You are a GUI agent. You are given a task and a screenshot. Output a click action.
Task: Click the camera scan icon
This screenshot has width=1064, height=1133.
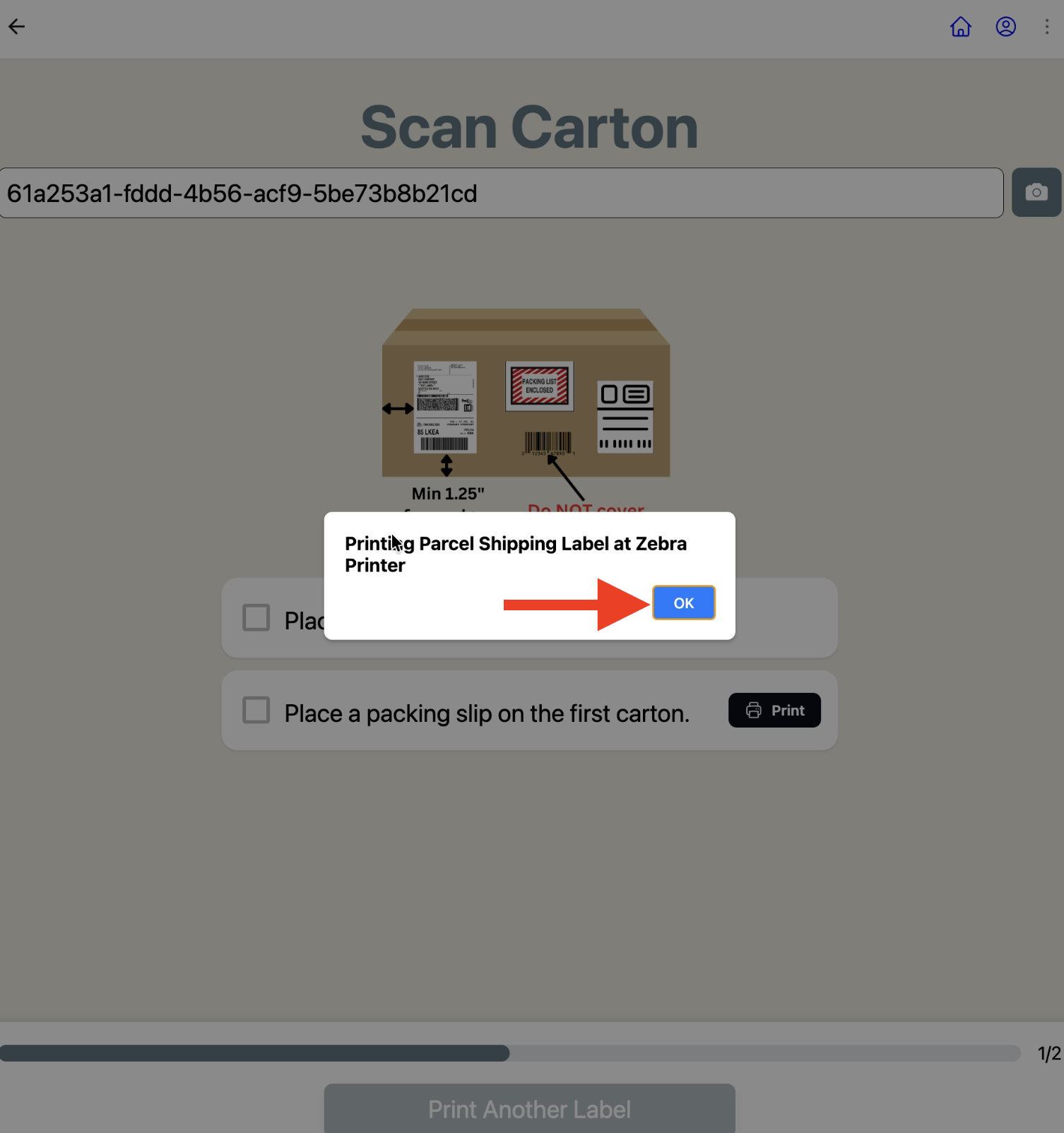point(1036,192)
